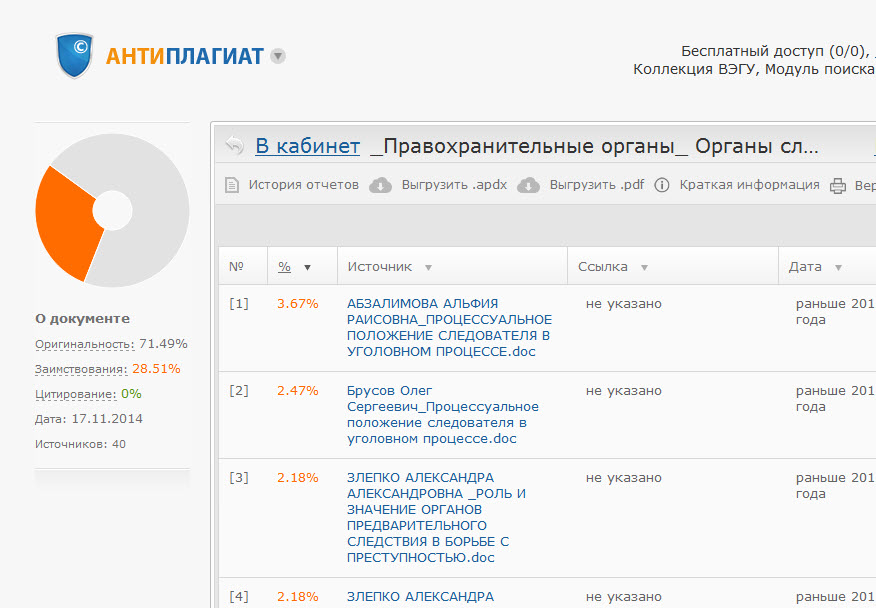Click row number [3]

(x=239, y=478)
